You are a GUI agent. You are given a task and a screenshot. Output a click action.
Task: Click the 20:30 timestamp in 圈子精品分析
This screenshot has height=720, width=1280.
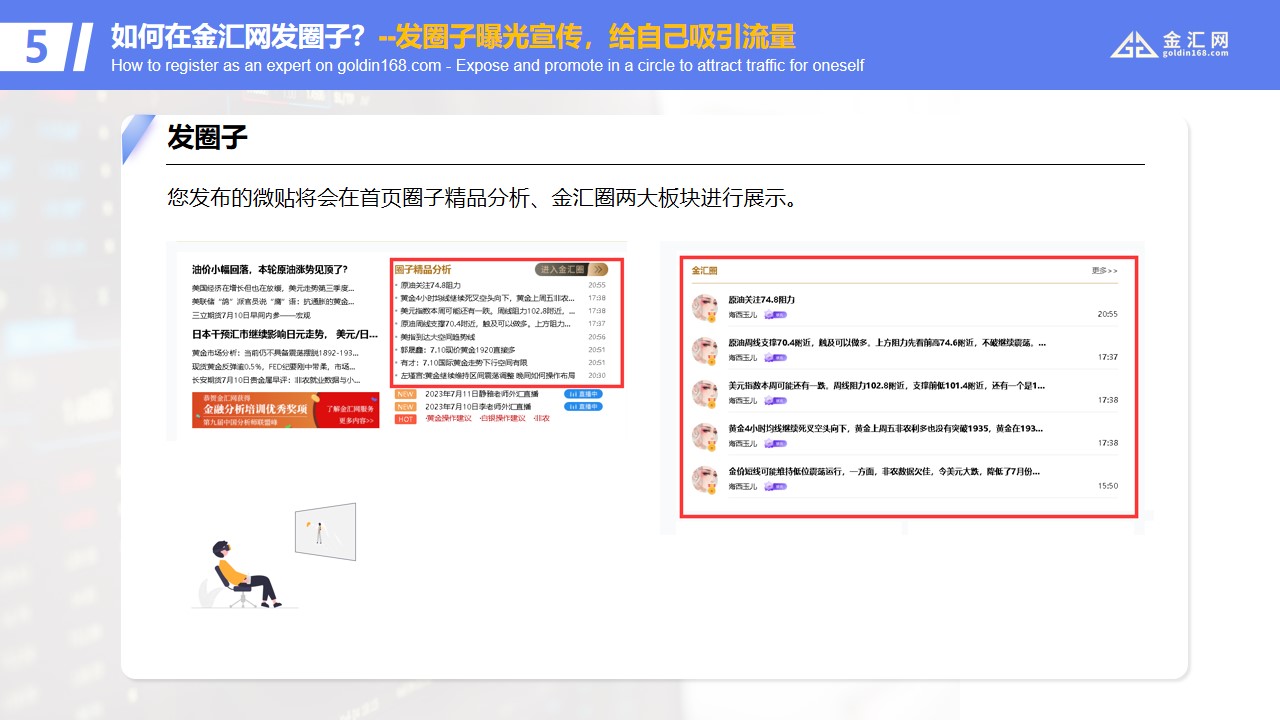click(x=597, y=375)
